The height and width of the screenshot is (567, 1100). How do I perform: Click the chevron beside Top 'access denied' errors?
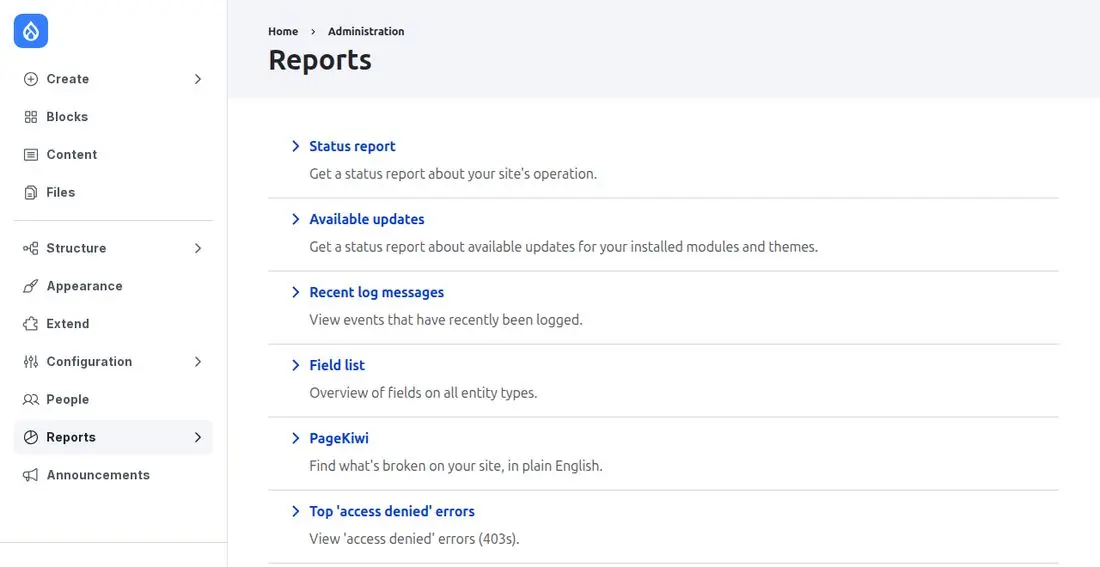click(x=295, y=511)
